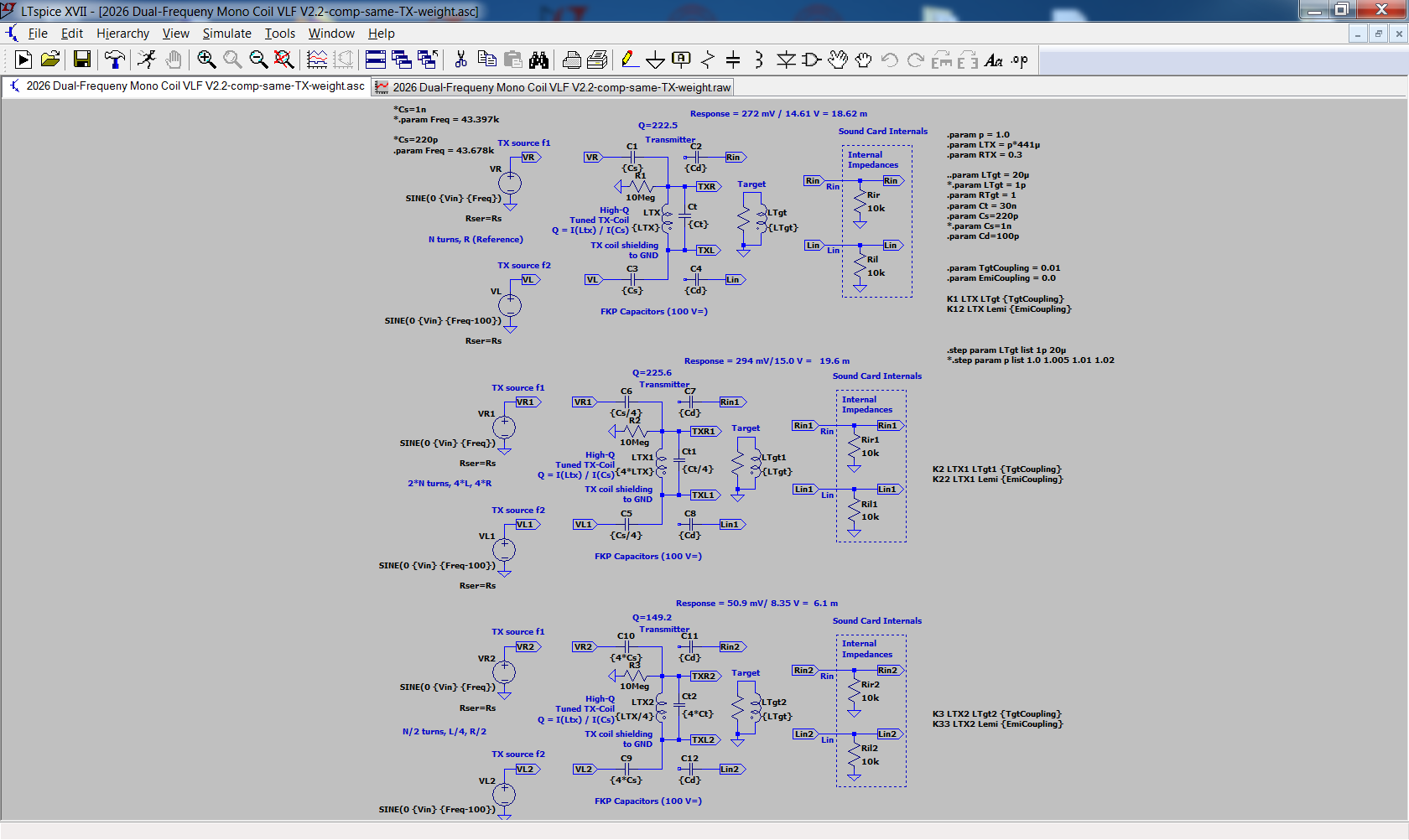Click the control panel hammer icon
Viewport: 1409px width, 840px height.
pyautogui.click(x=115, y=60)
